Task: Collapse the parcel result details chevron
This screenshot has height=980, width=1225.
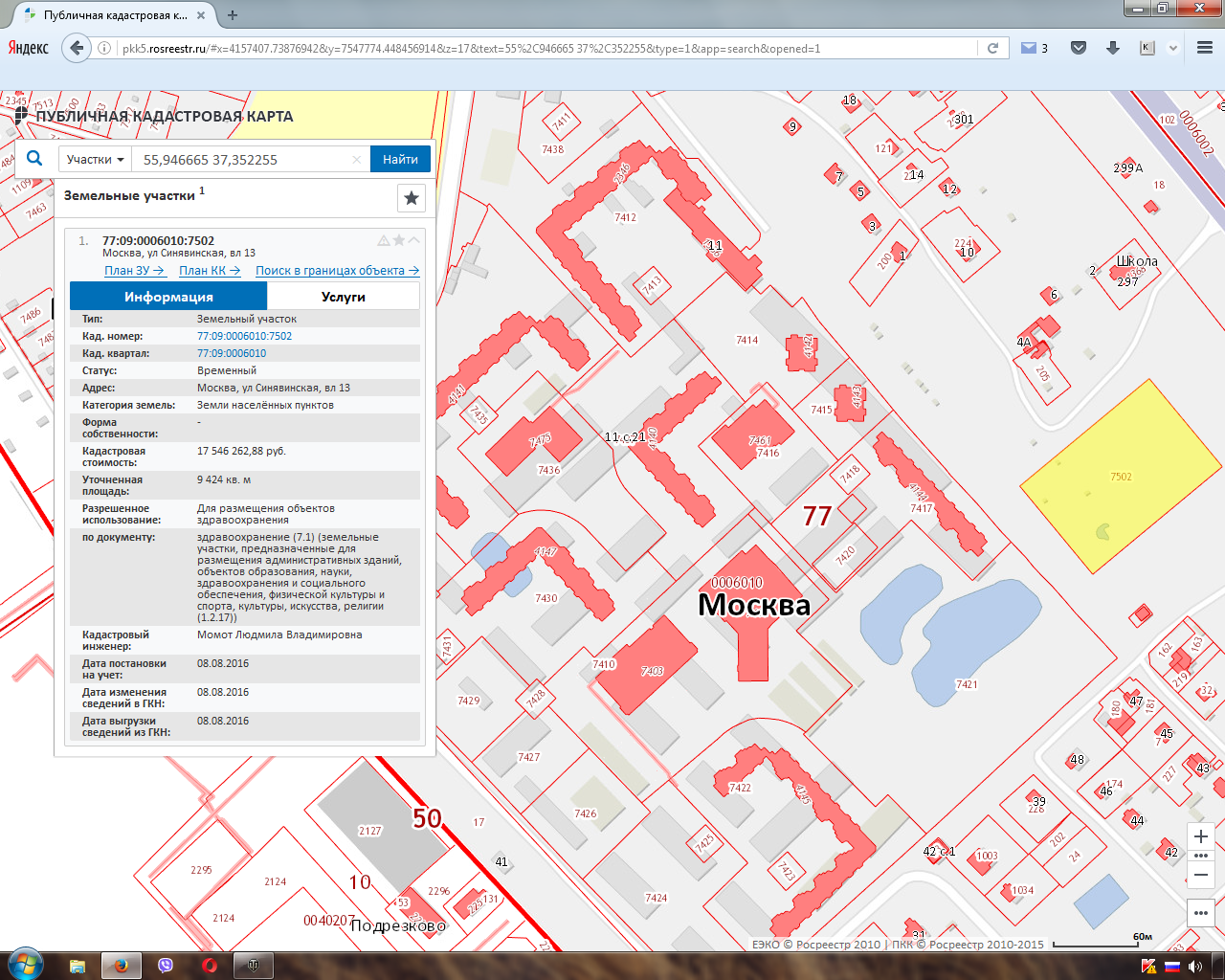Action: point(414,241)
